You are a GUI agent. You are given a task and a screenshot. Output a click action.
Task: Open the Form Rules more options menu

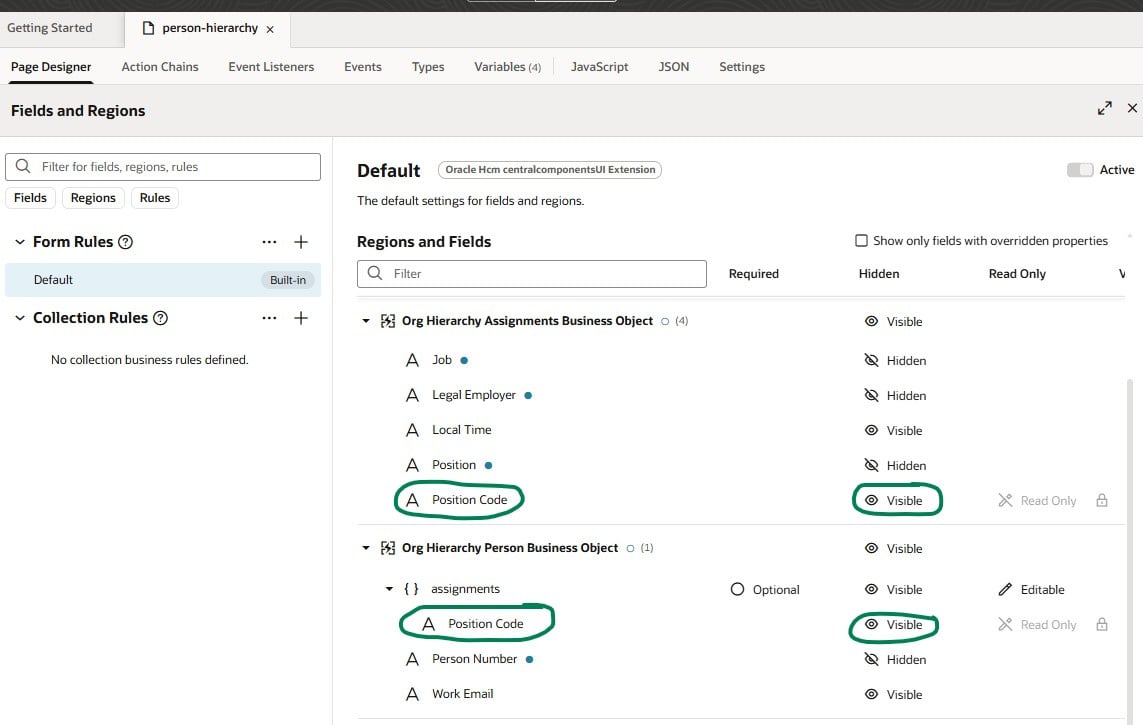pos(269,242)
